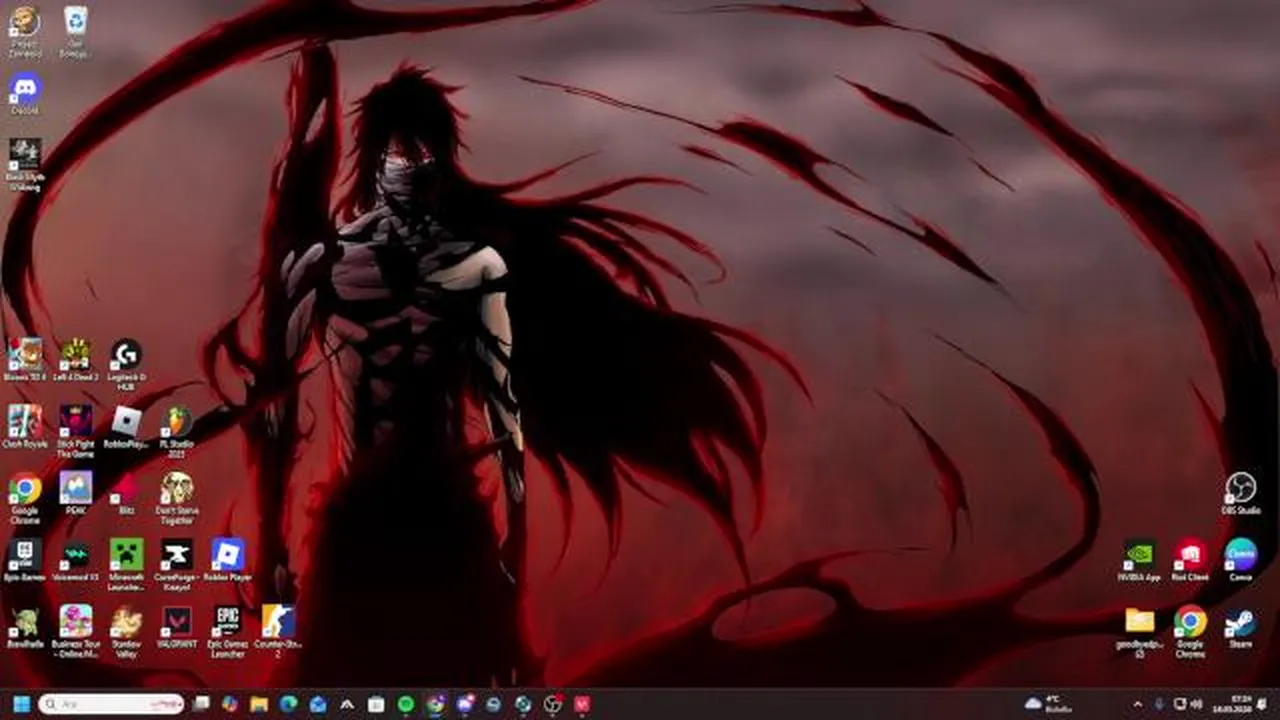1280x720 pixels.
Task: Open the weather widget on taskbar
Action: tap(1049, 704)
